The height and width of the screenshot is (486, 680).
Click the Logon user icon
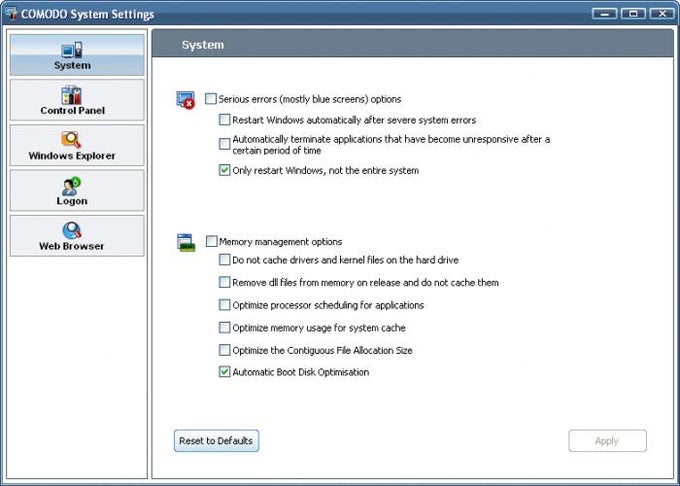[71, 186]
